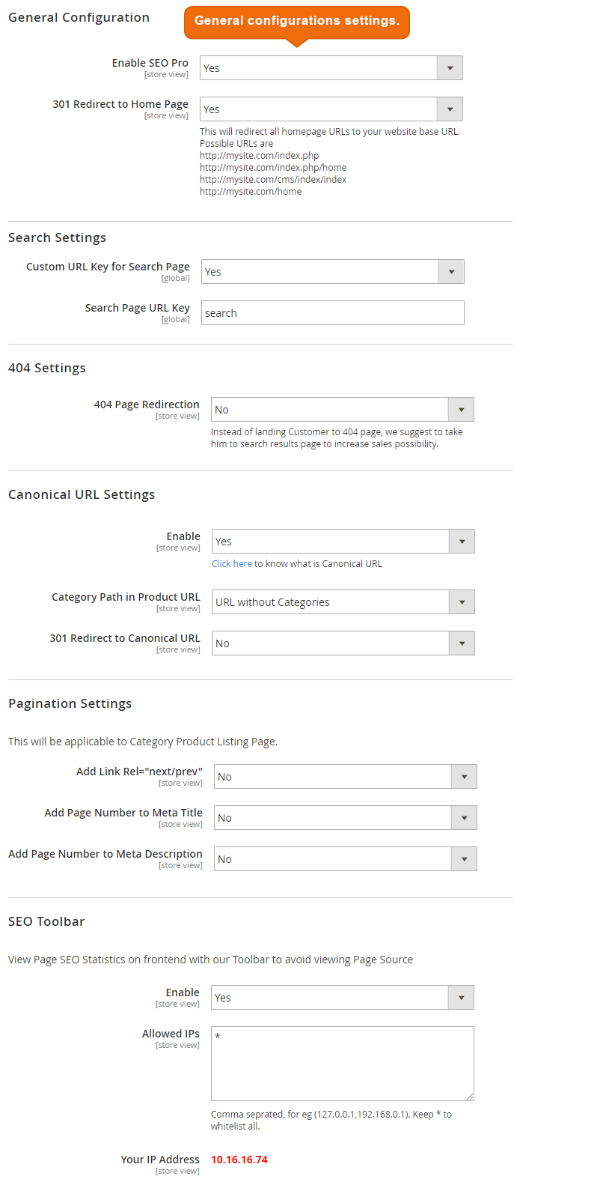The width and height of the screenshot is (615, 1200).
Task: Open the SEO Toolbar Enable dropdown
Action: coord(342,998)
